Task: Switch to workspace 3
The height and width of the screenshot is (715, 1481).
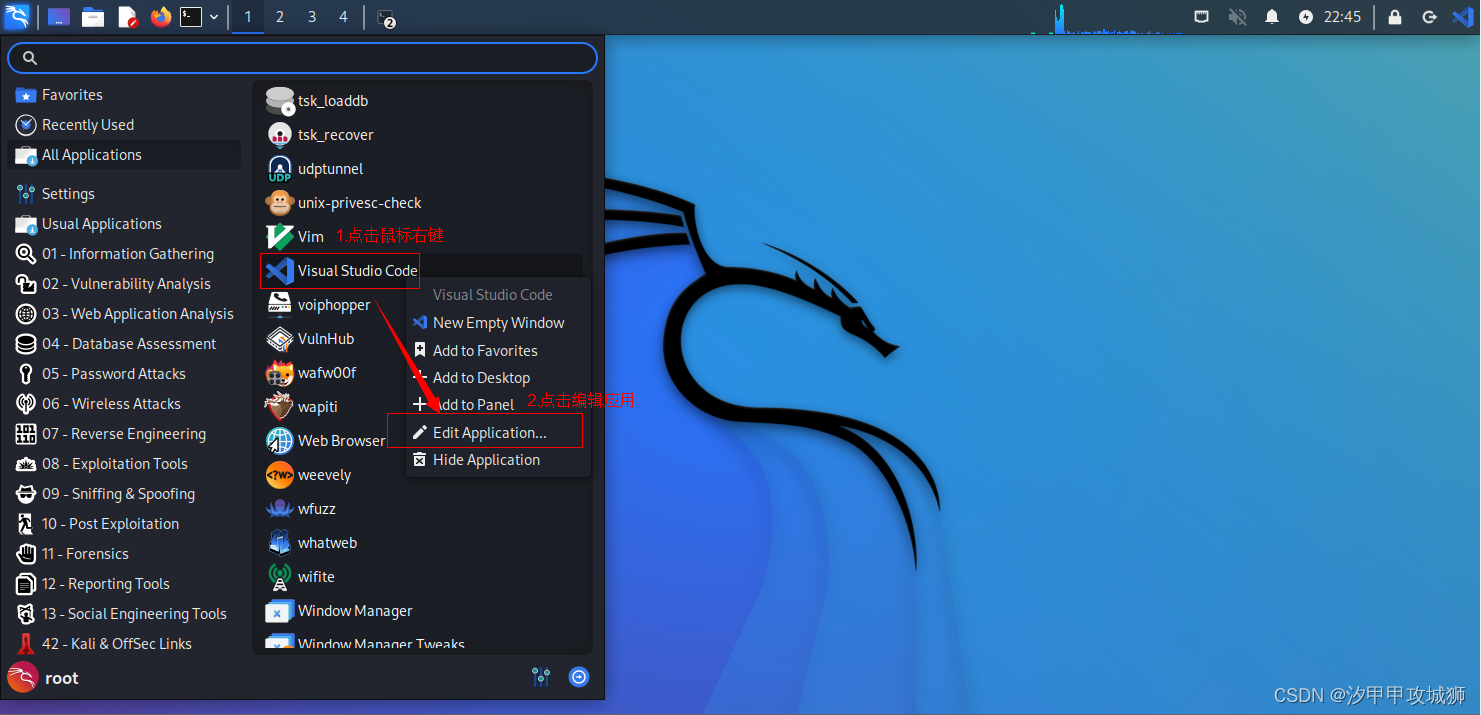Action: pyautogui.click(x=312, y=17)
